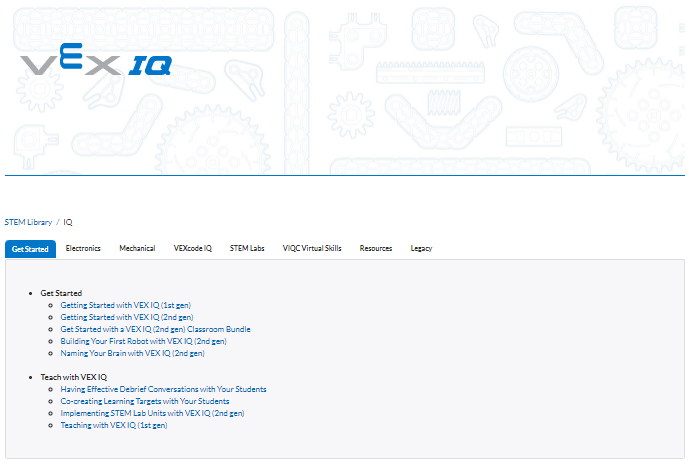Open Co-creating Learning Targets with Your Students

pos(145,401)
